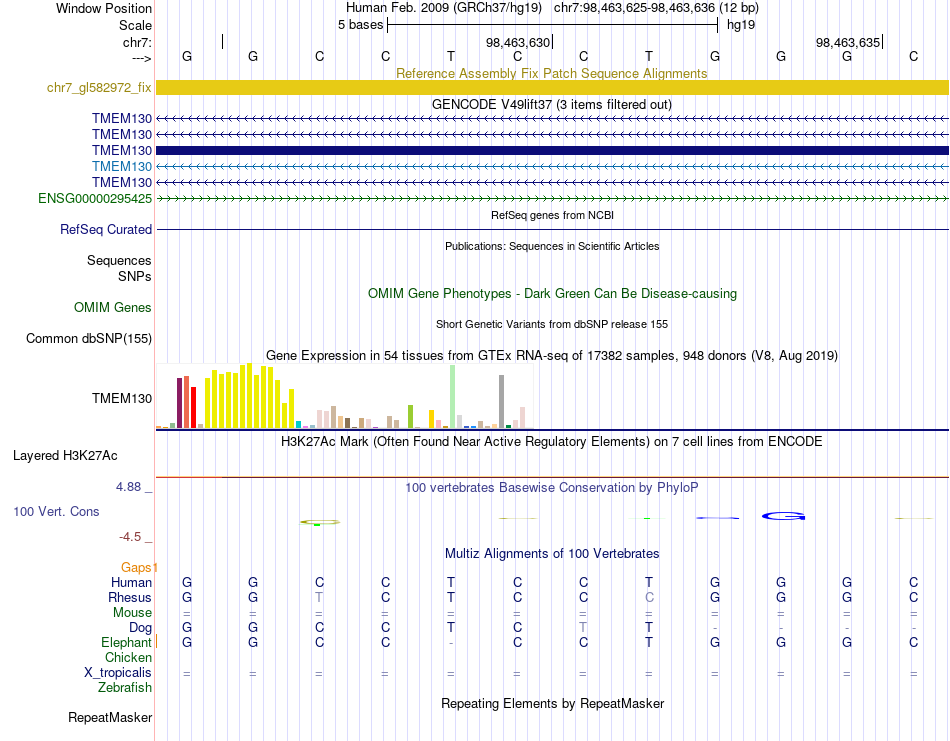This screenshot has width=950, height=741.
Task: Open the Reference Assembly Fix Patch Sequence Alignments title
Action: click(551, 73)
